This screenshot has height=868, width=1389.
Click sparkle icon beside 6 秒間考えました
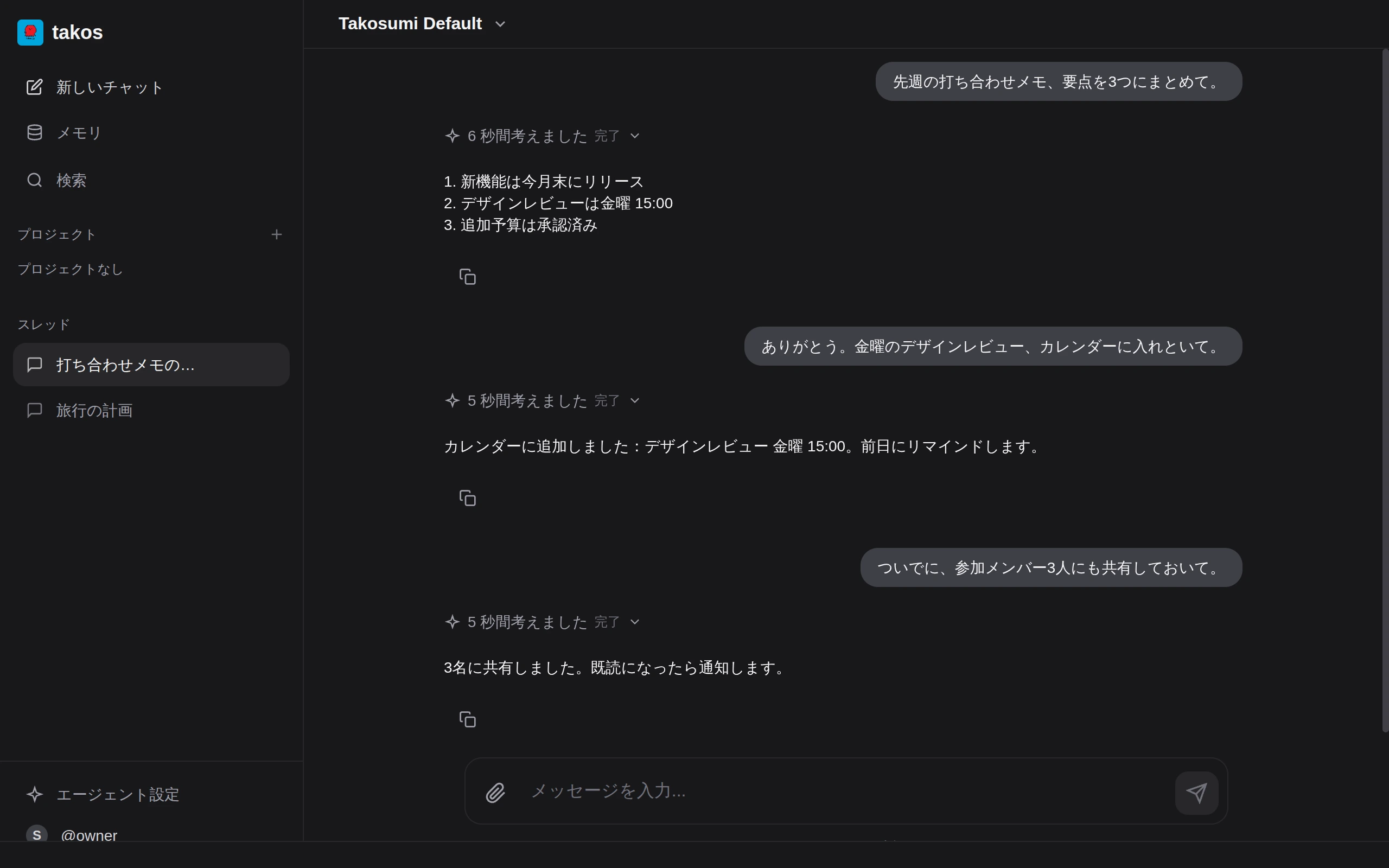tap(453, 136)
